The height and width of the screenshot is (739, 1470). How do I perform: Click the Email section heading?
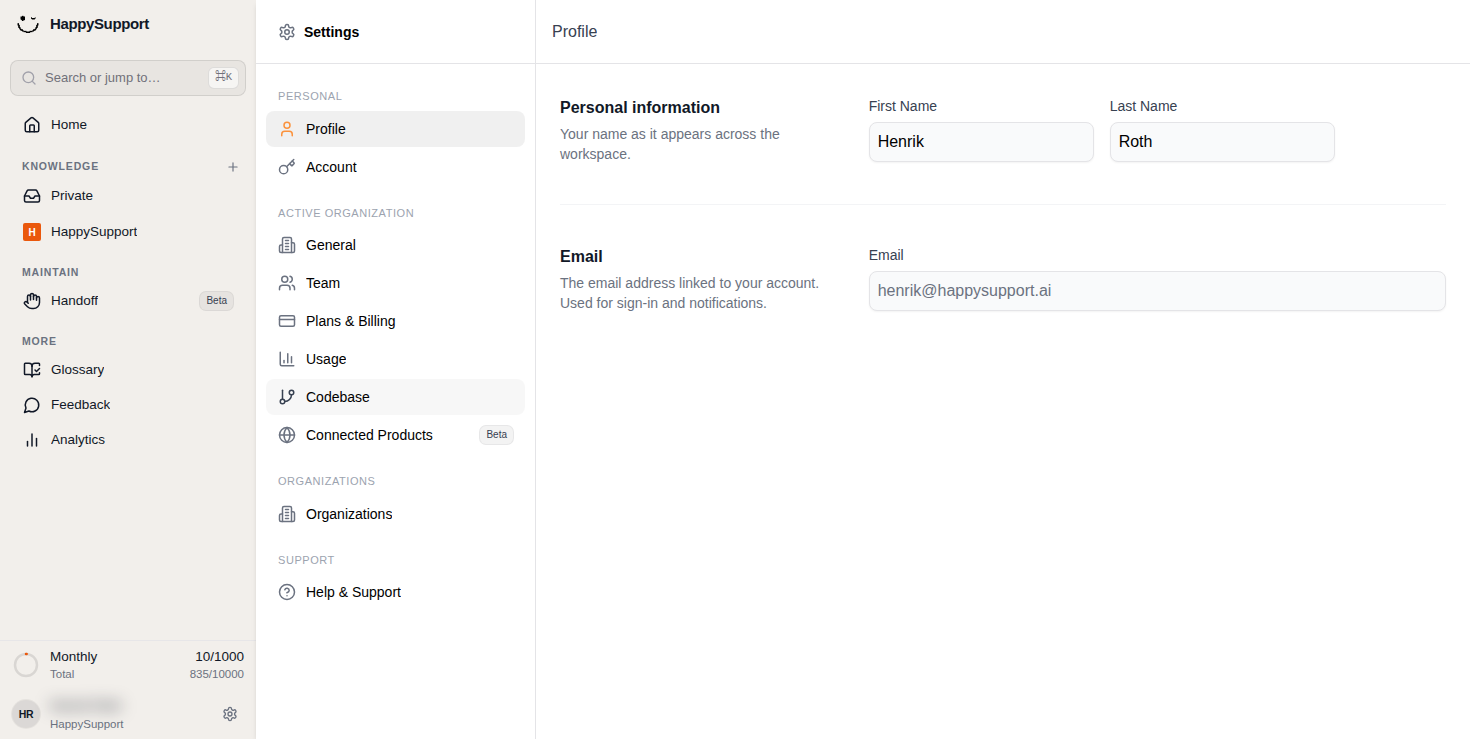(x=581, y=257)
